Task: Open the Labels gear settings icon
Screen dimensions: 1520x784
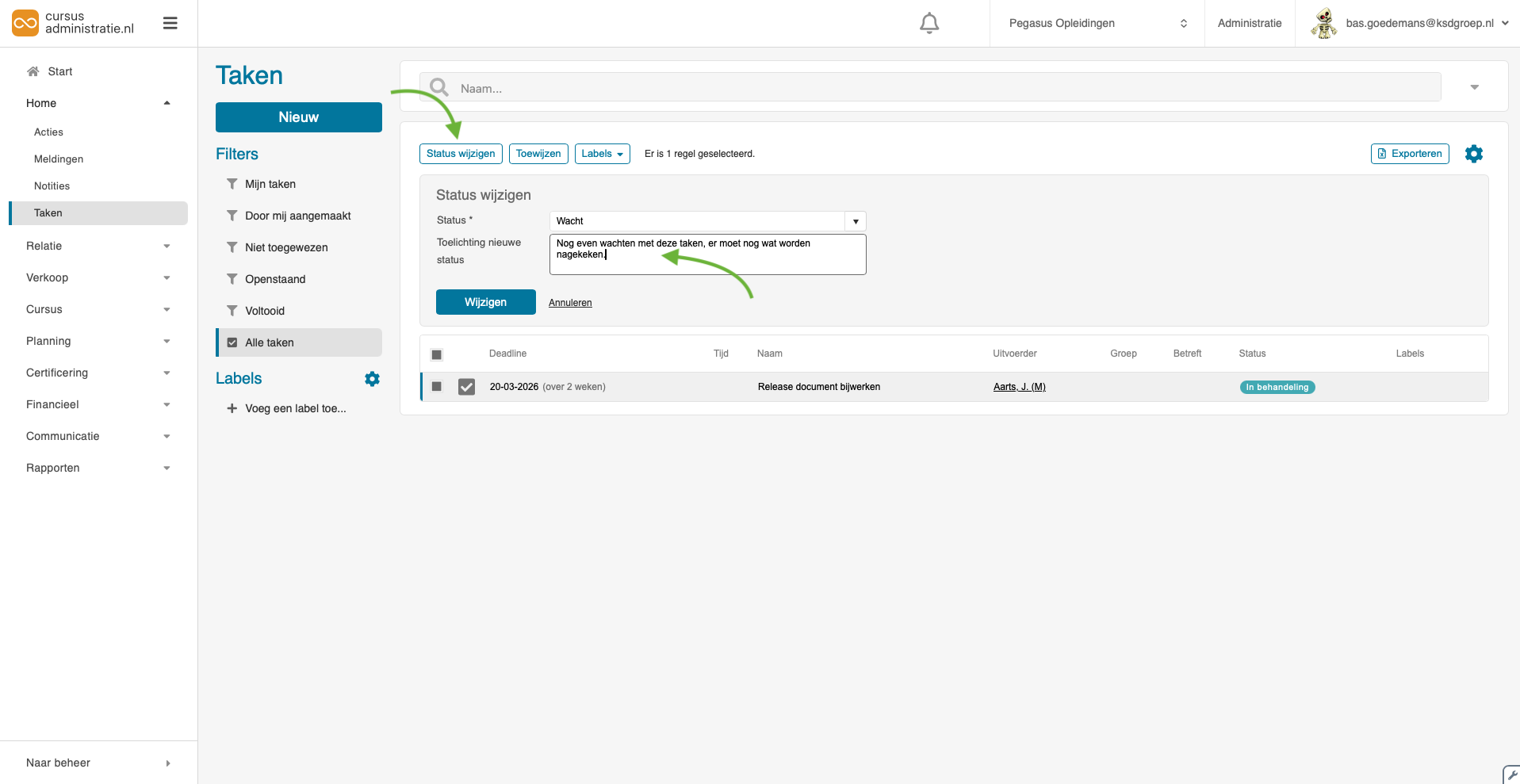Action: 372,379
